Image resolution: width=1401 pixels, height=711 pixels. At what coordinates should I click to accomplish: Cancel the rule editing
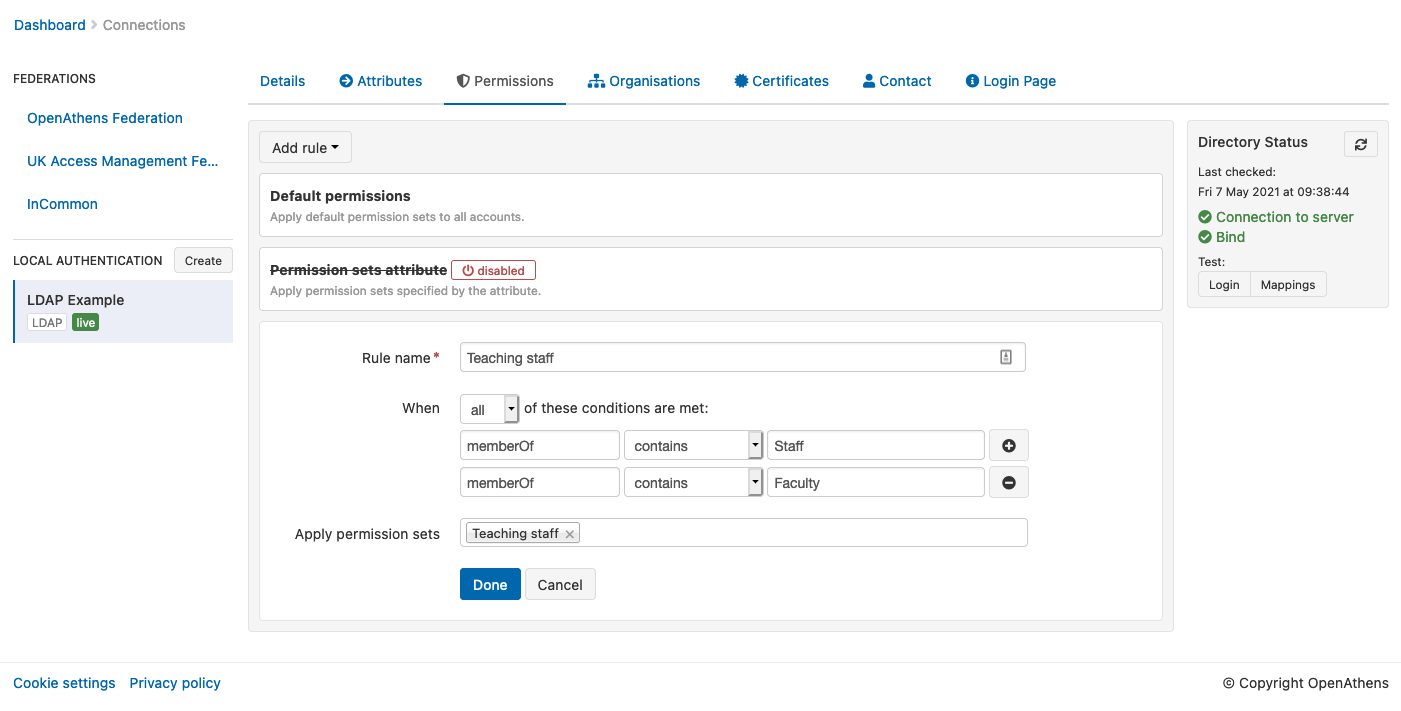coord(559,585)
